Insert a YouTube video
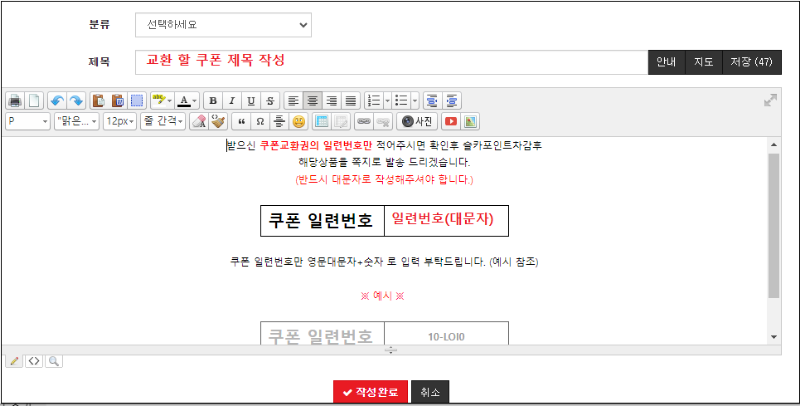This screenshot has height=406, width=800. 451,121
